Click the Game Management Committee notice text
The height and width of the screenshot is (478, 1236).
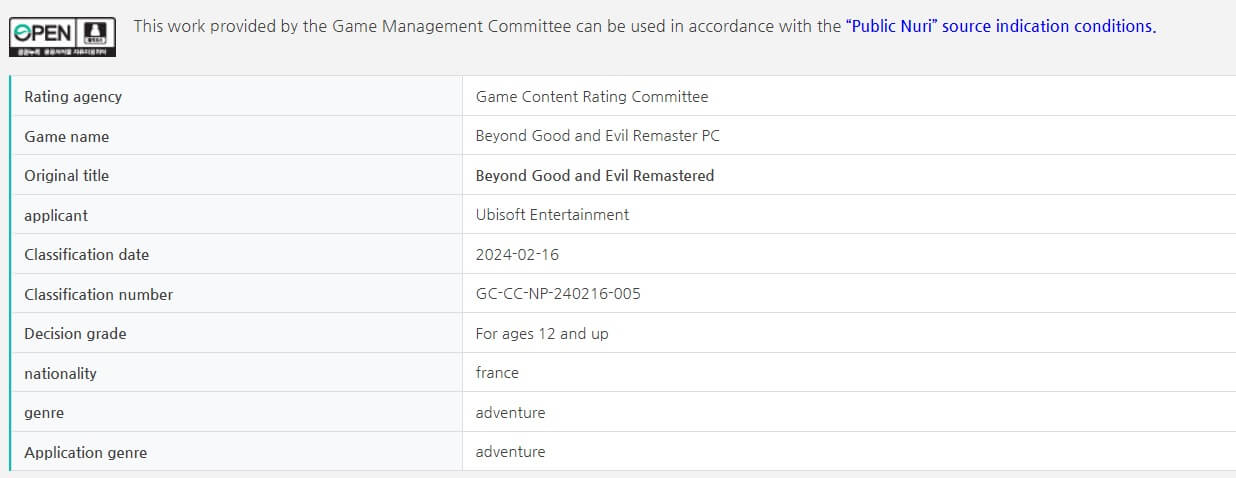(487, 27)
